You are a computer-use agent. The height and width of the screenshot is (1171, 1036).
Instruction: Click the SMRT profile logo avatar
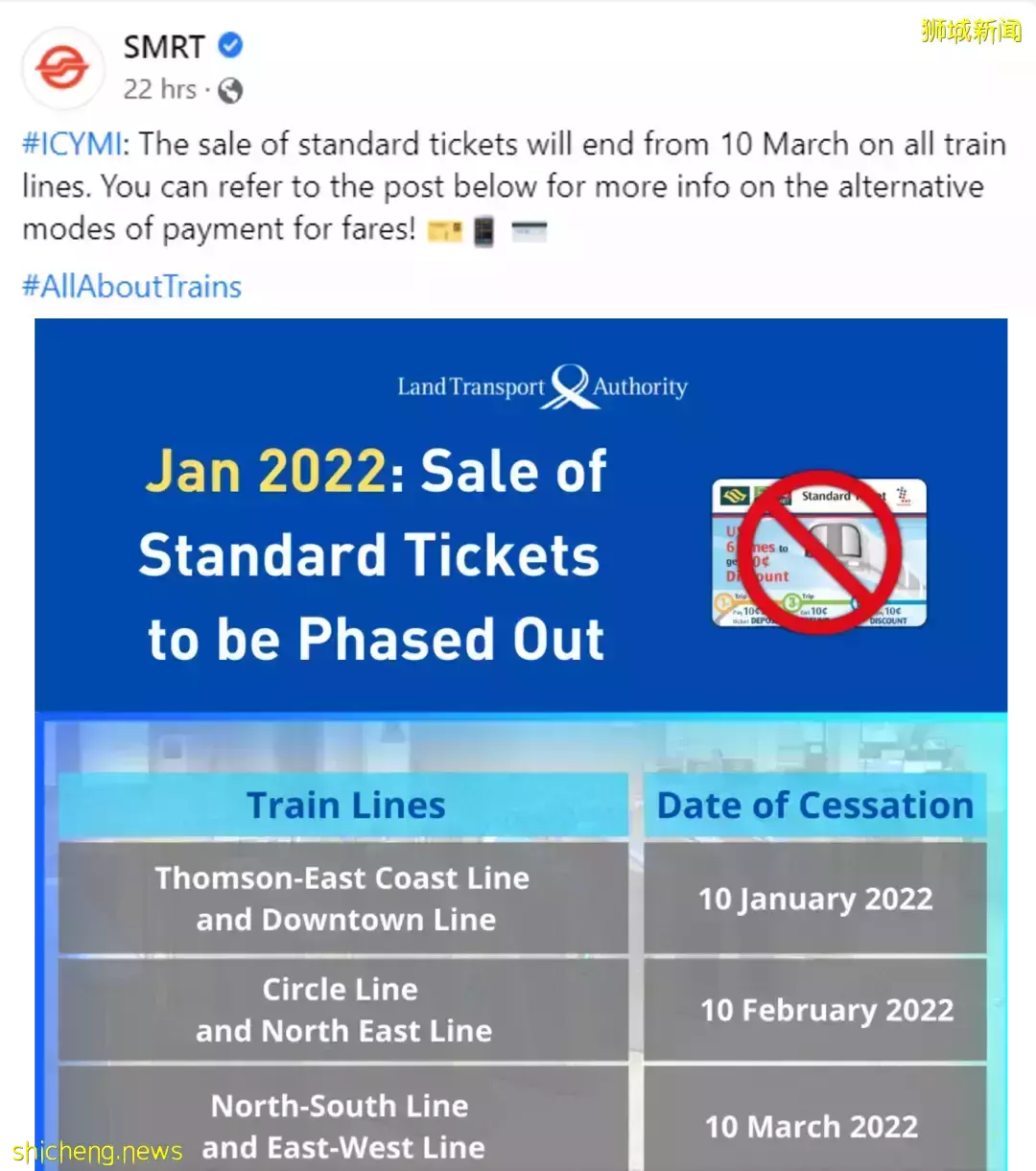click(x=62, y=68)
